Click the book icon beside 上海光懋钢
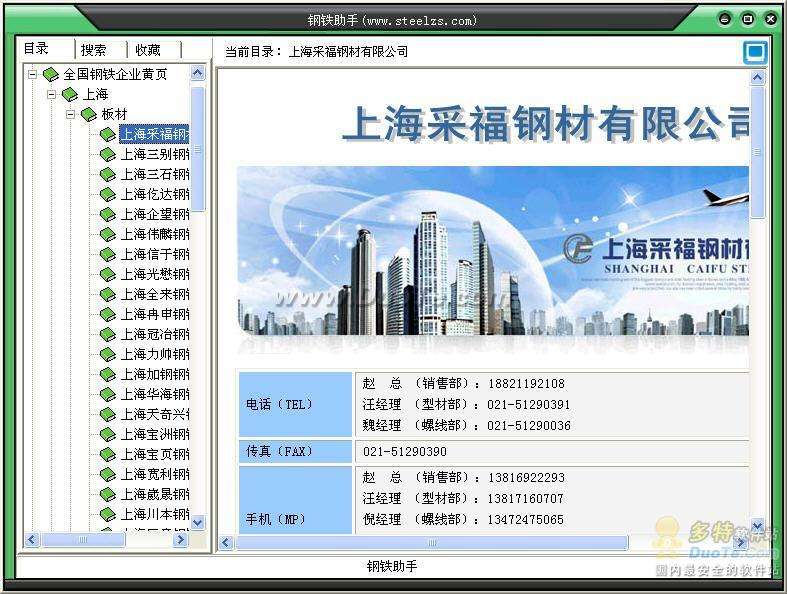Screen dimensions: 787x594 pyautogui.click(x=108, y=275)
